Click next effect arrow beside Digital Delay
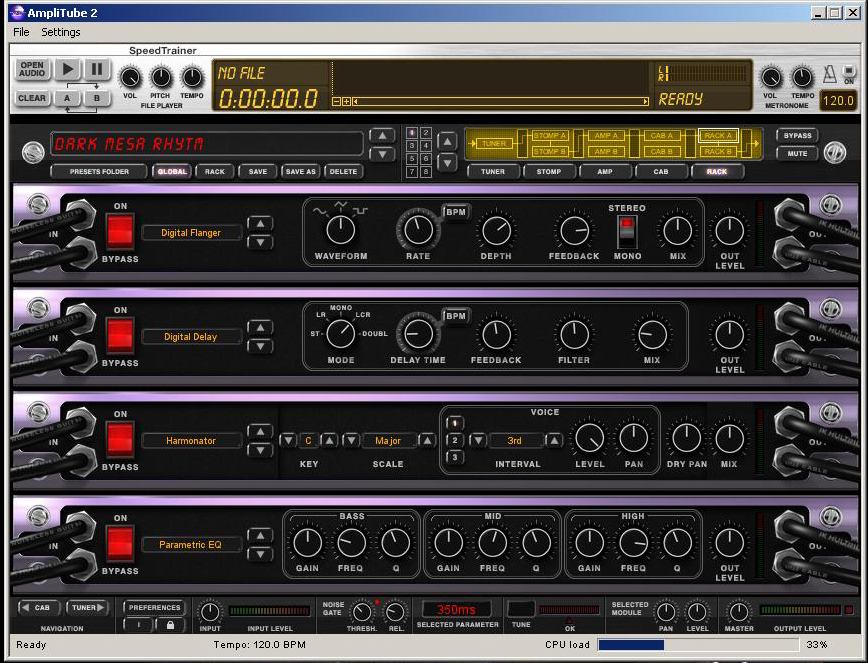868x663 pixels. click(x=259, y=347)
